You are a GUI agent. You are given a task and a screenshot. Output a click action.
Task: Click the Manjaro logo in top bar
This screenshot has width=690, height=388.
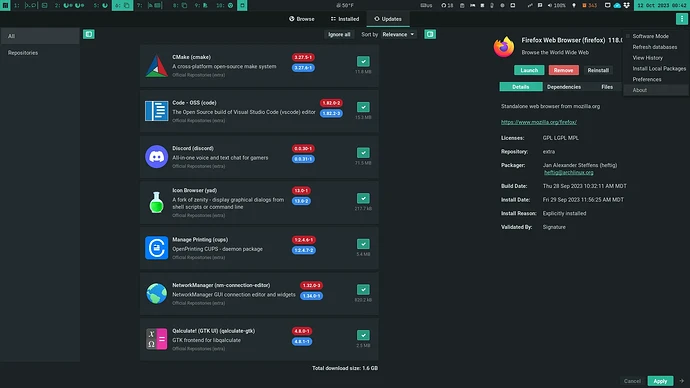(5, 5)
